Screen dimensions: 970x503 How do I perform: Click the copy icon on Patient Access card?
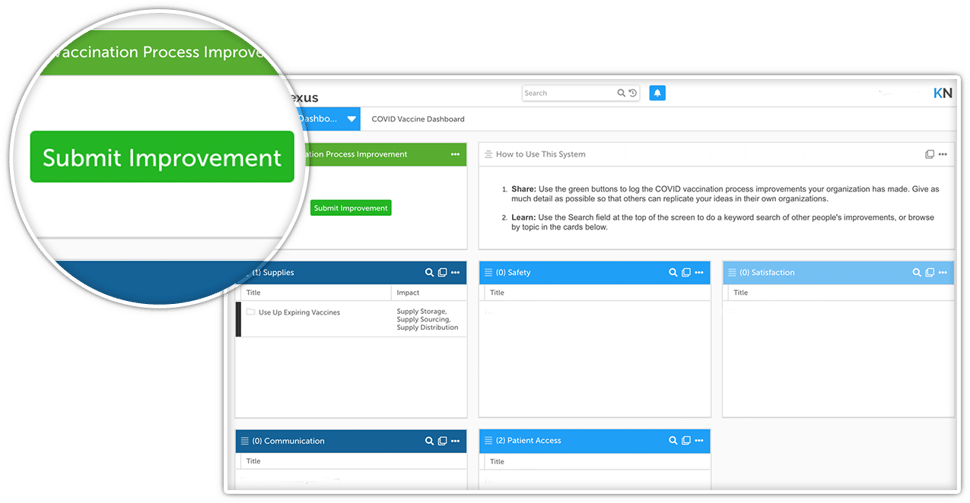pyautogui.click(x=686, y=441)
